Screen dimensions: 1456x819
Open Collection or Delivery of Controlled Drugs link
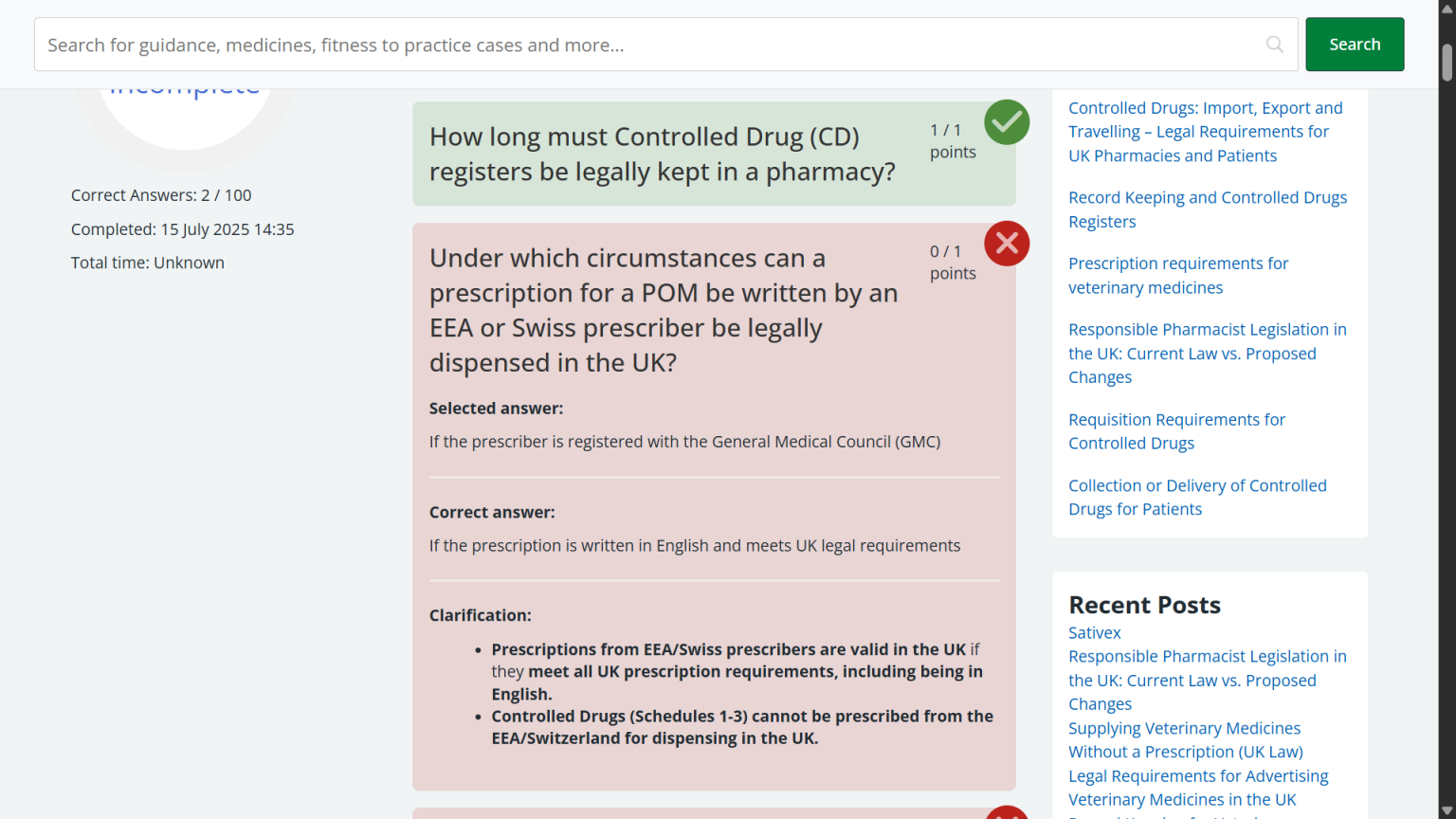coord(1196,497)
